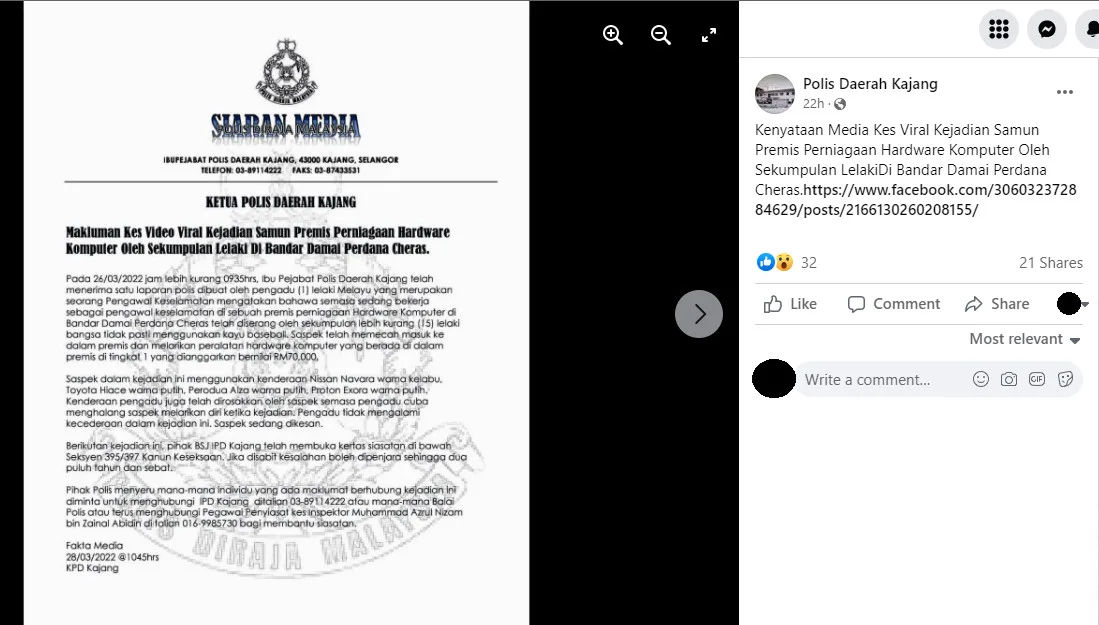This screenshot has height=625, width=1099.
Task: Open Polis Daerah Kajang page link
Action: point(870,84)
